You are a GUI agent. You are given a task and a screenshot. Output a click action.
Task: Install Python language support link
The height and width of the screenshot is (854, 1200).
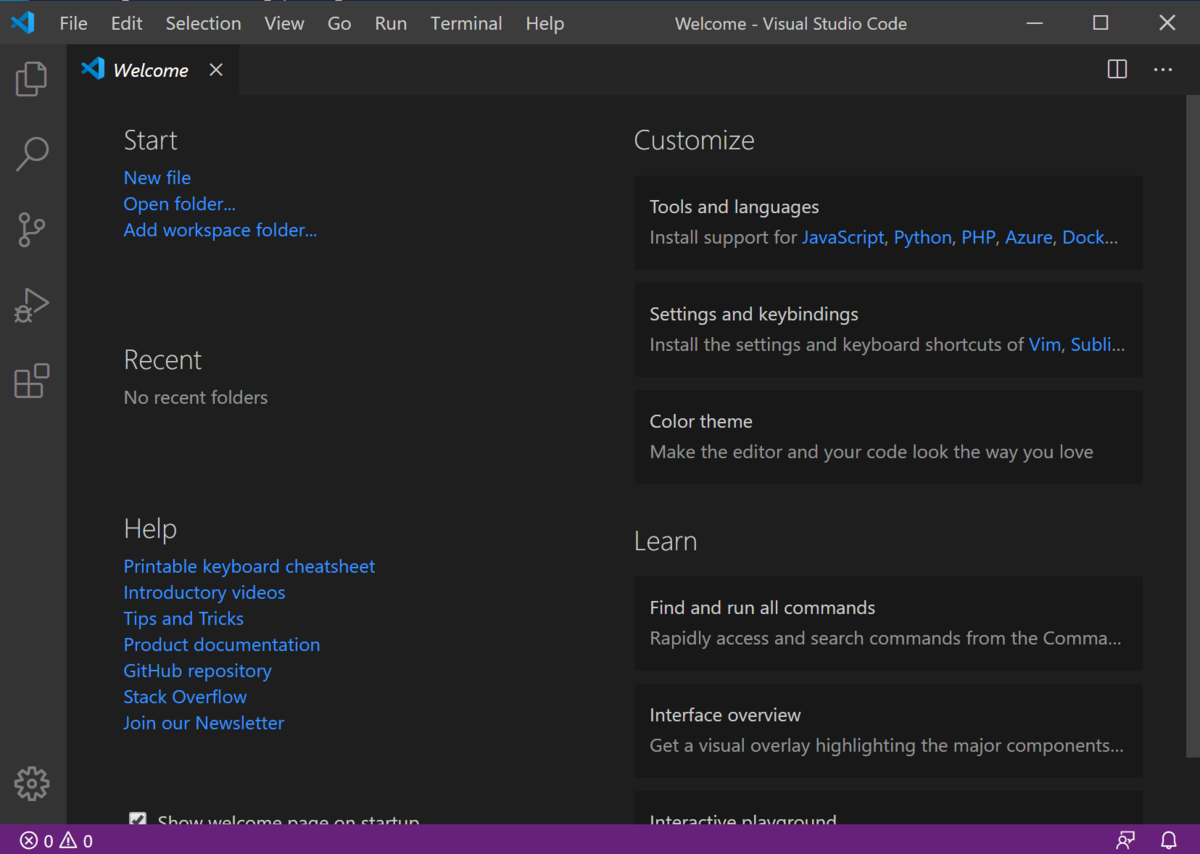(x=923, y=238)
